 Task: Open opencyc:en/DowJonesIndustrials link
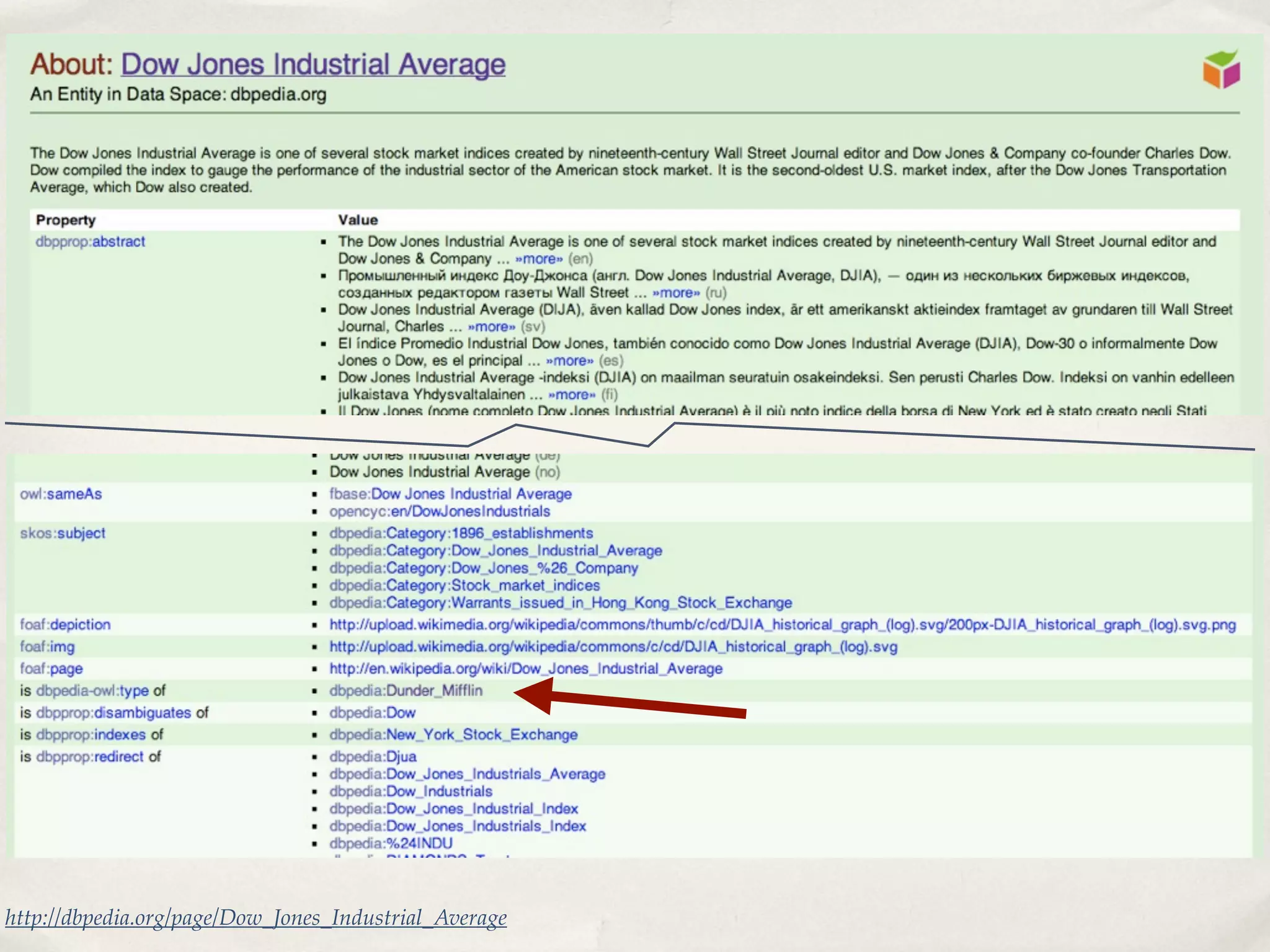pos(439,511)
